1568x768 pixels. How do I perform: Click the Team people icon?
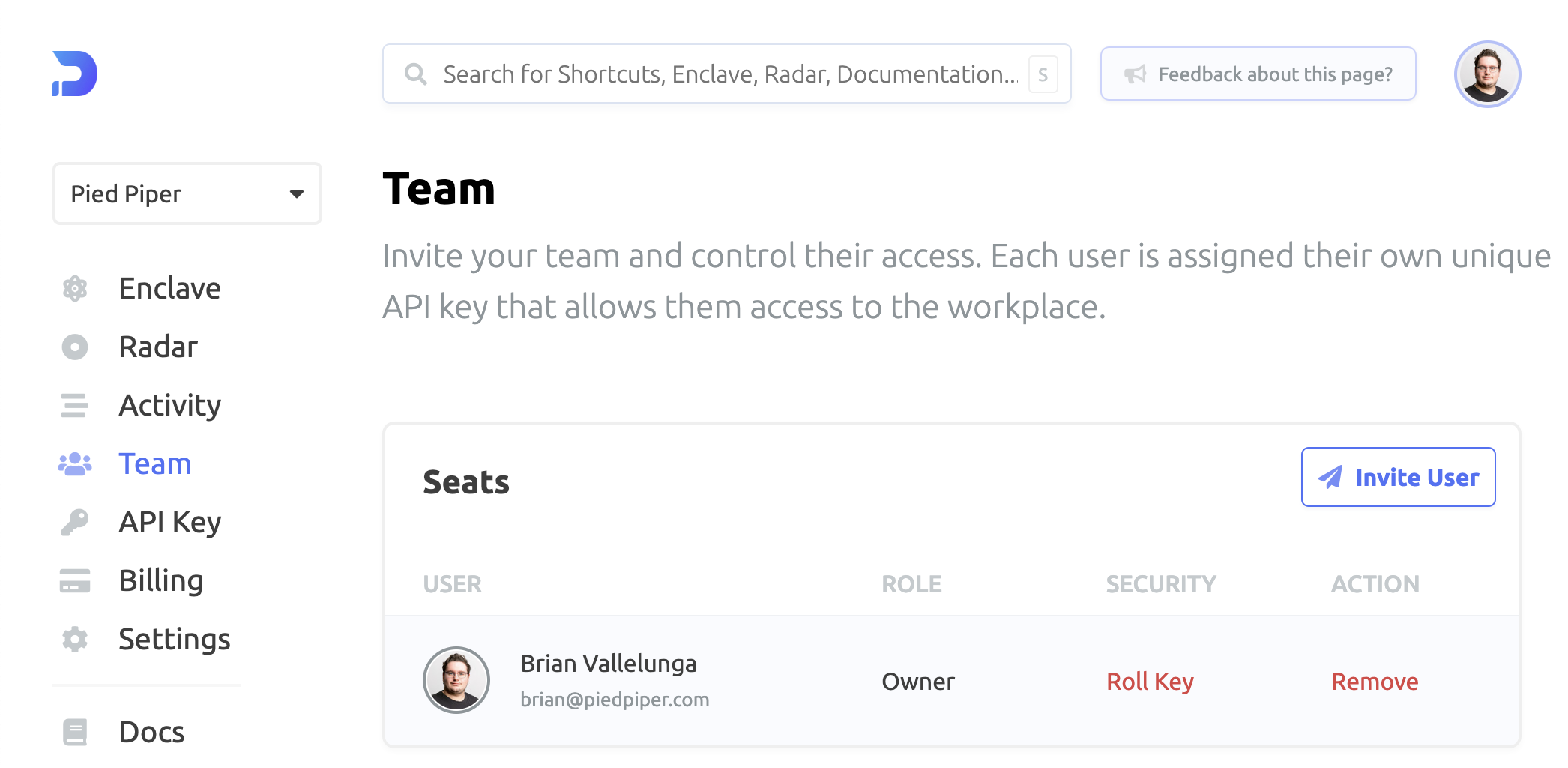click(x=75, y=464)
